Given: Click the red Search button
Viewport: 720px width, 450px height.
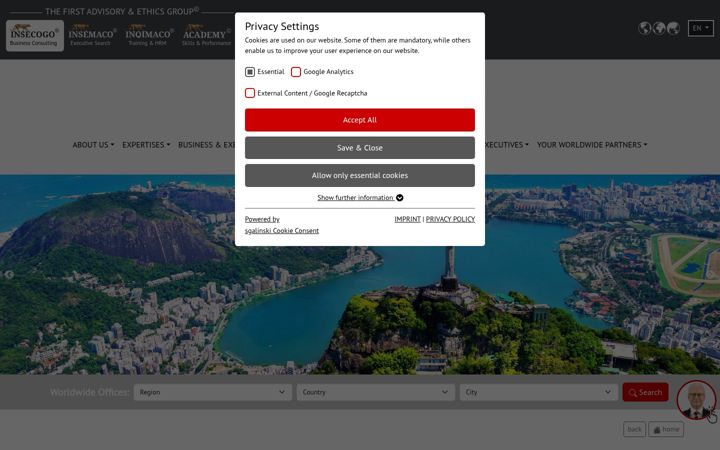Looking at the screenshot, I should [x=645, y=392].
